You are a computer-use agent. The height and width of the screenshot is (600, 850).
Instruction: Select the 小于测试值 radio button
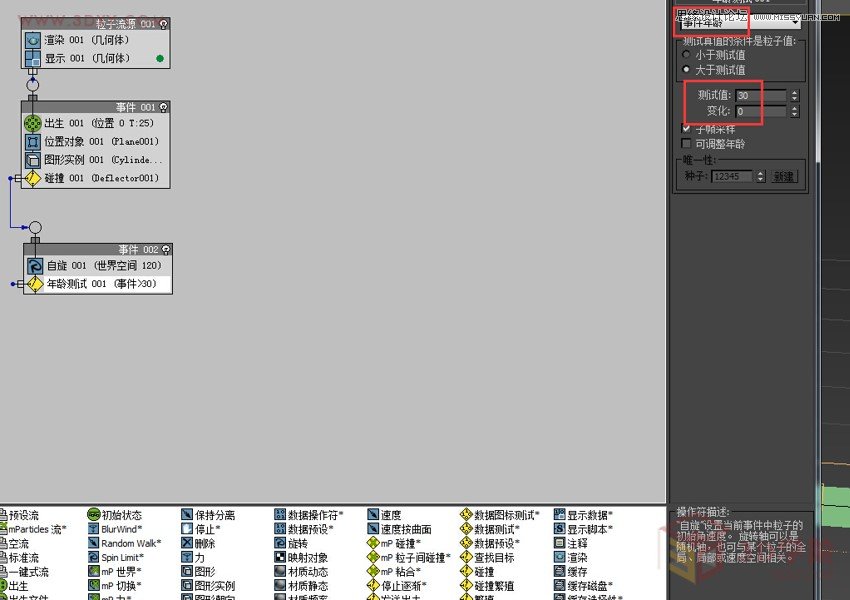[686, 56]
